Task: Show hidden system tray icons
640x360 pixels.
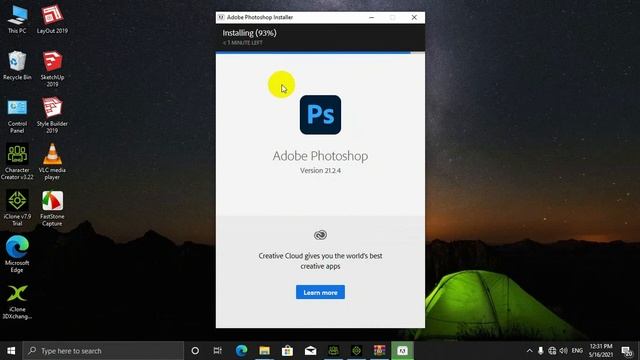Action: pyautogui.click(x=529, y=351)
